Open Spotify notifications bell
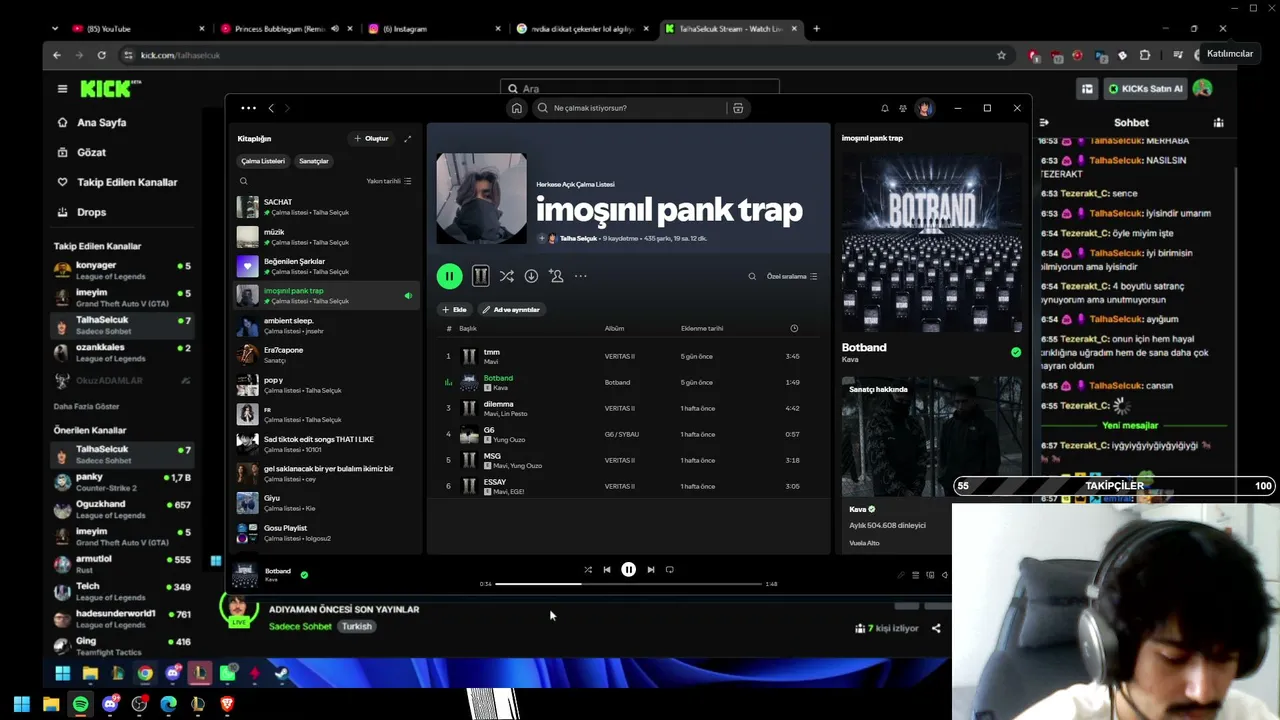 [884, 108]
